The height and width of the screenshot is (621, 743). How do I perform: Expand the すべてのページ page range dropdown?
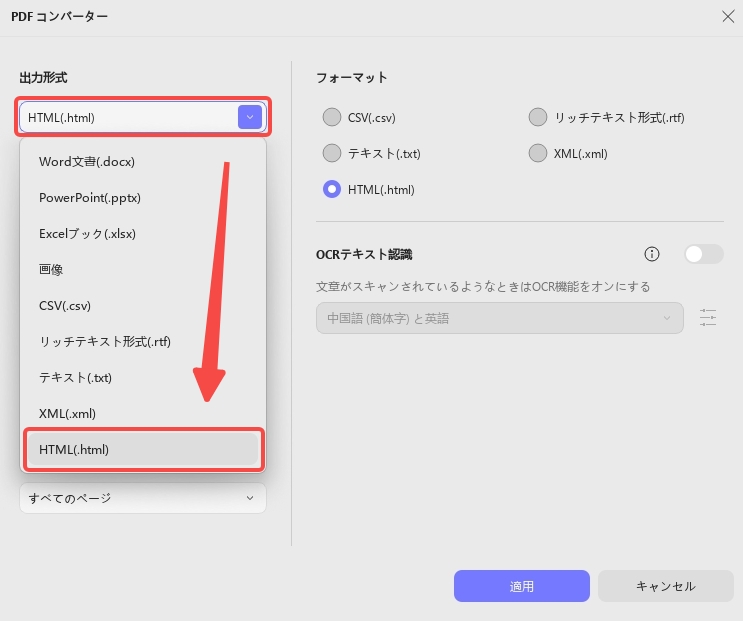(143, 498)
